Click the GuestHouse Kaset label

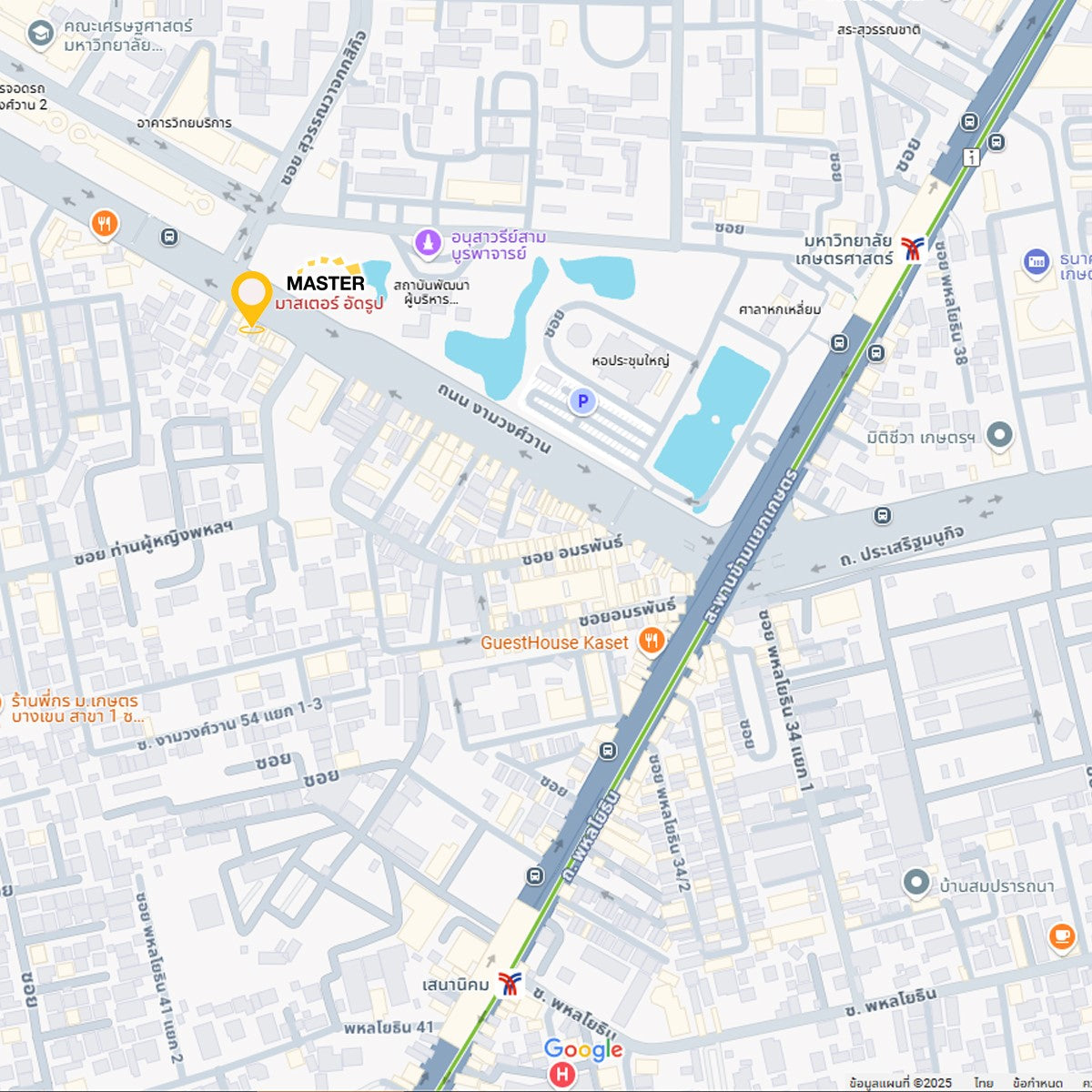tap(554, 642)
